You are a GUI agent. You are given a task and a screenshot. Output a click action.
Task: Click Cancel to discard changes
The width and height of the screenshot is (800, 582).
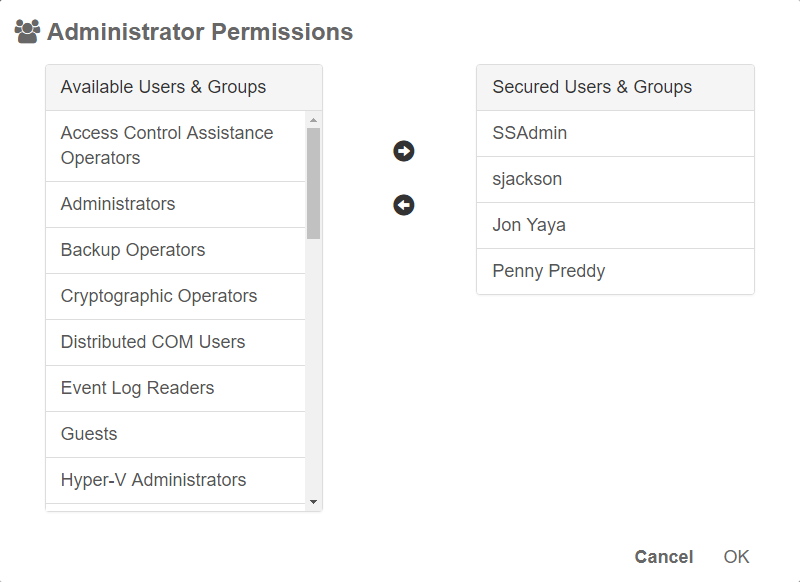tap(664, 556)
